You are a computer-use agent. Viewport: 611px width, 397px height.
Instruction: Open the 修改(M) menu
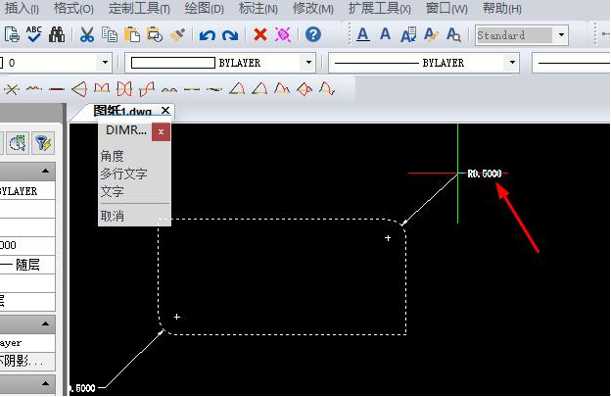(x=313, y=8)
